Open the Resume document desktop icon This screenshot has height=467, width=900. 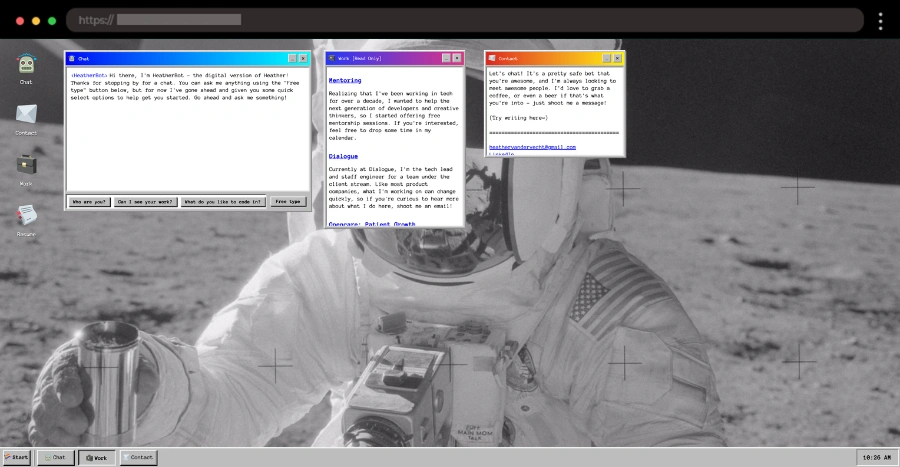point(26,215)
